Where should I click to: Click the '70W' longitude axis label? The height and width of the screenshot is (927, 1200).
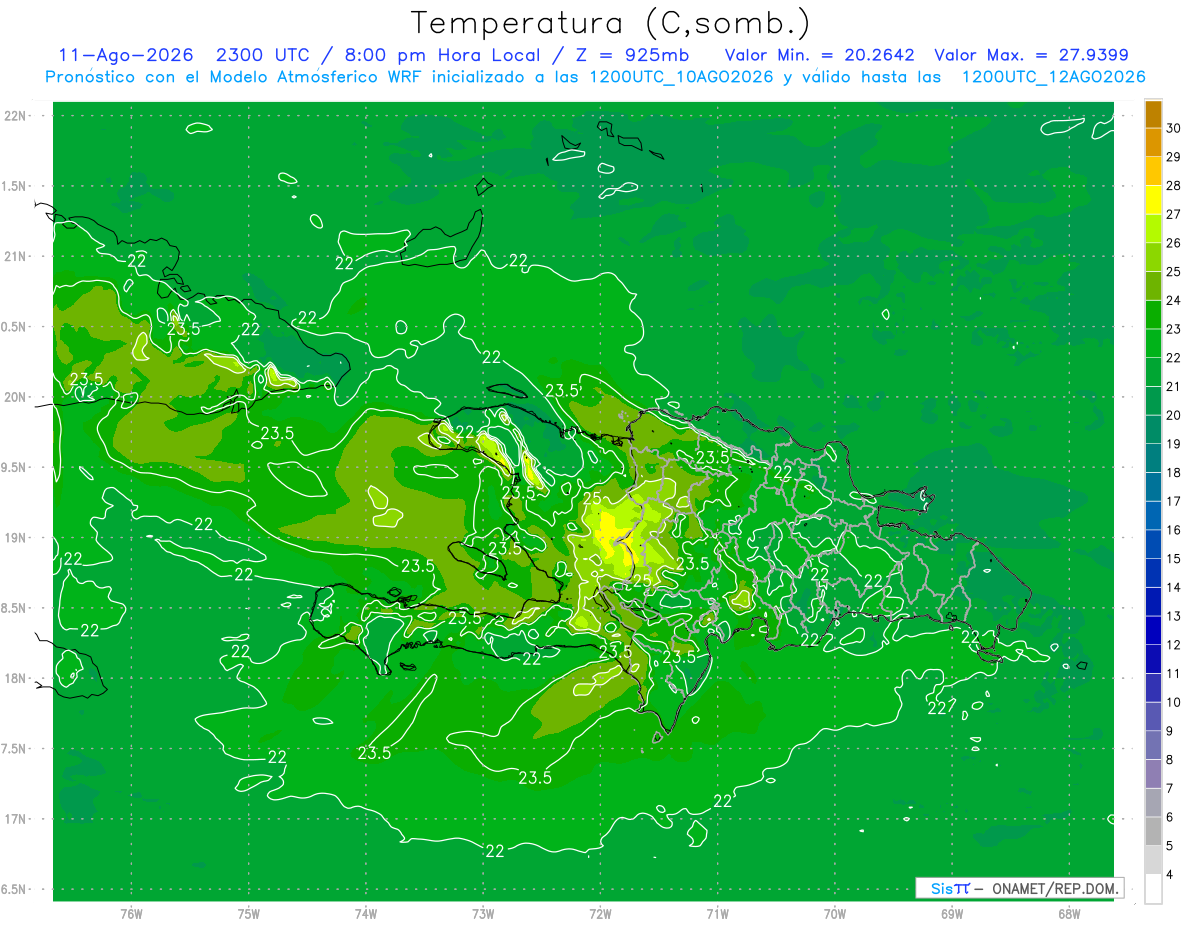click(835, 914)
